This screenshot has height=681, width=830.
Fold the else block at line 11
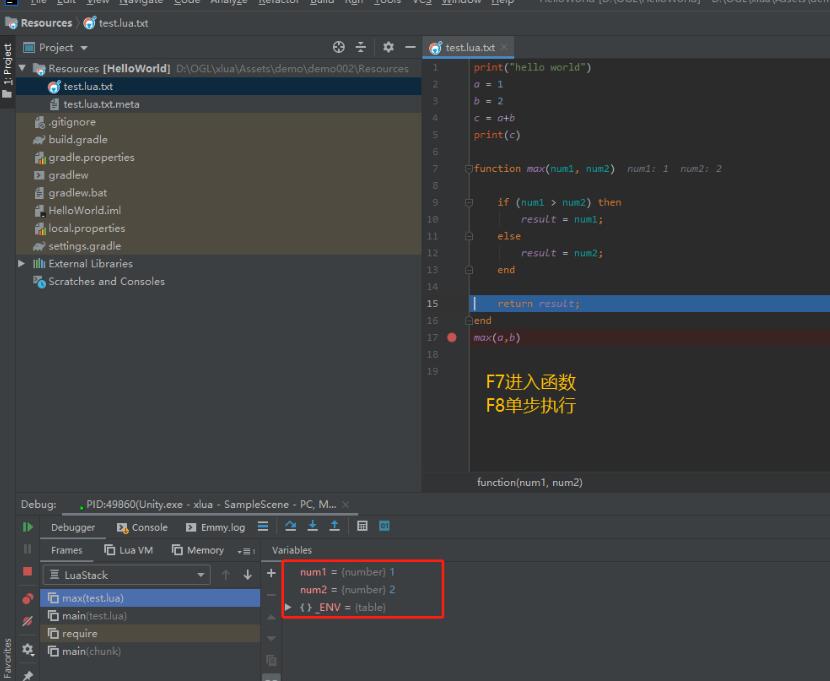tap(468, 236)
